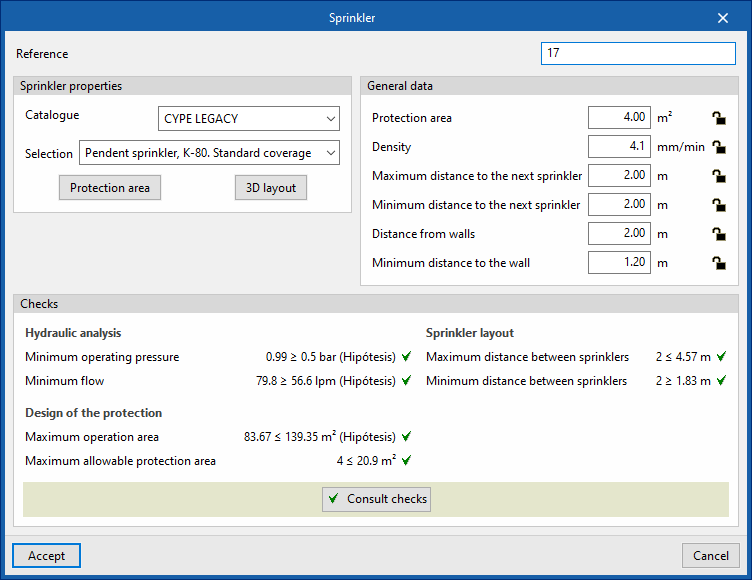Click lock icon for Minimum distance to next sprinkler
752x580 pixels.
718,205
